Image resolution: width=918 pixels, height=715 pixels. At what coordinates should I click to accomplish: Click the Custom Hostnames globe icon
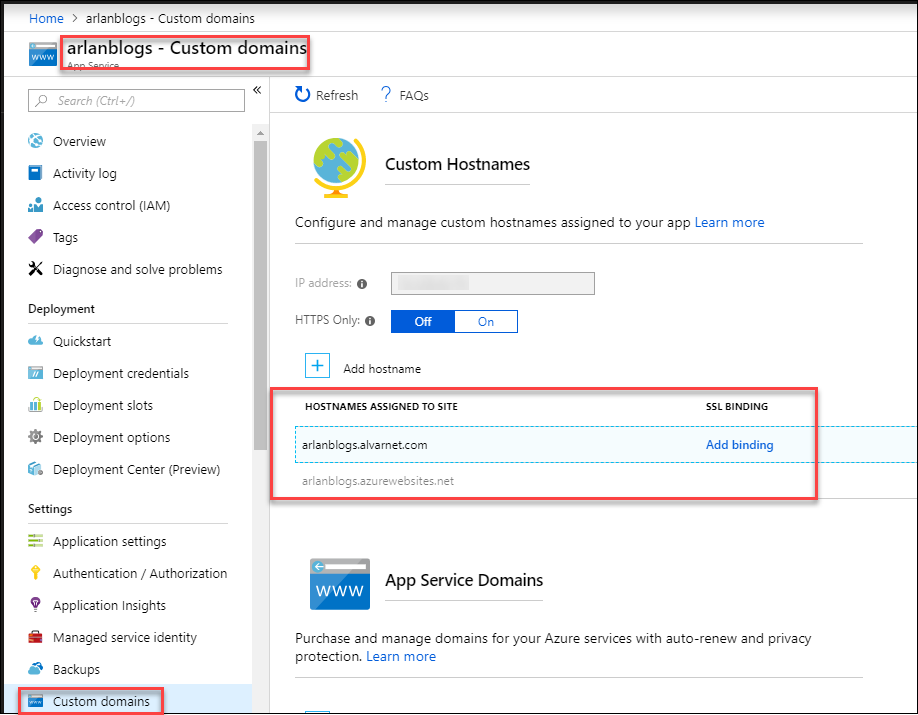point(340,167)
